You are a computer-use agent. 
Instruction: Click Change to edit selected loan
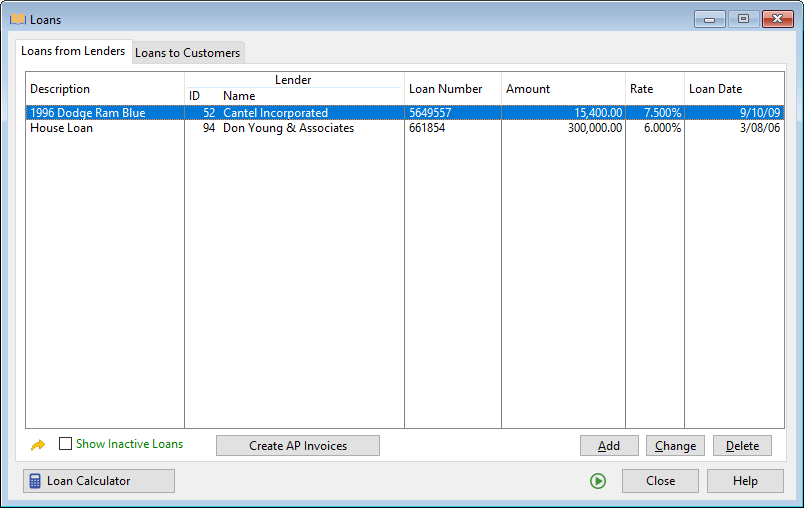[676, 446]
